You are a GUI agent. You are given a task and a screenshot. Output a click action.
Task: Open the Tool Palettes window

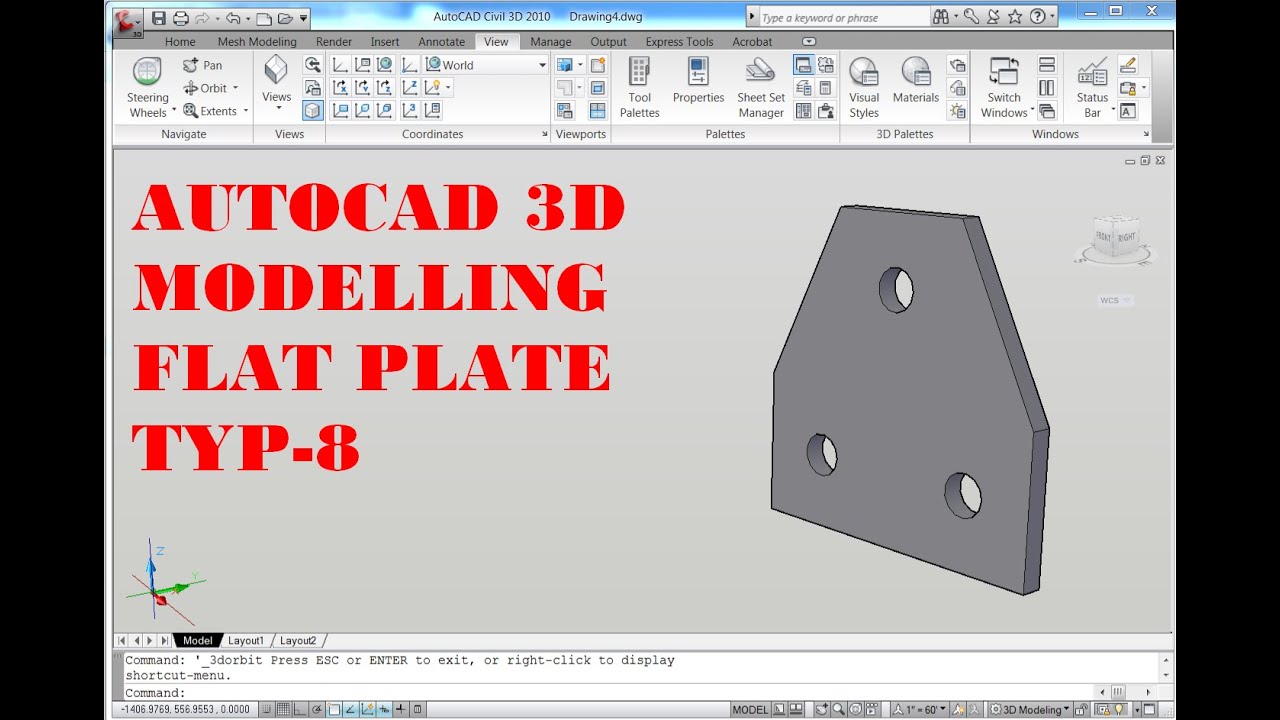click(x=639, y=88)
